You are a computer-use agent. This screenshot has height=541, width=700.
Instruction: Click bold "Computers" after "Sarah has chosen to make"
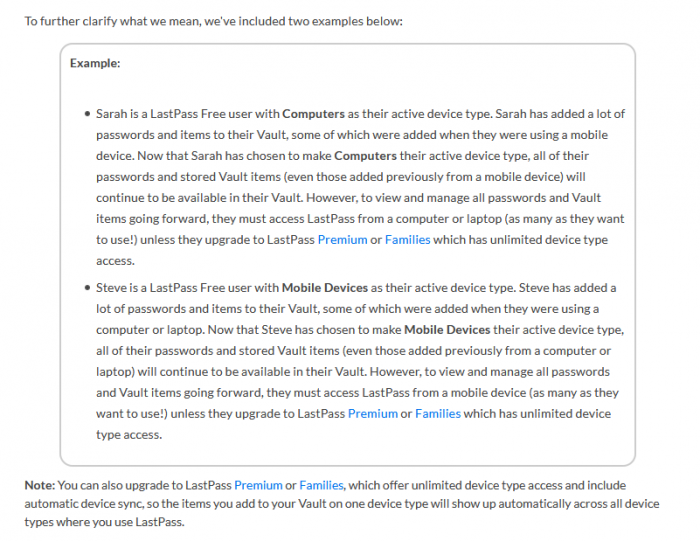point(365,156)
